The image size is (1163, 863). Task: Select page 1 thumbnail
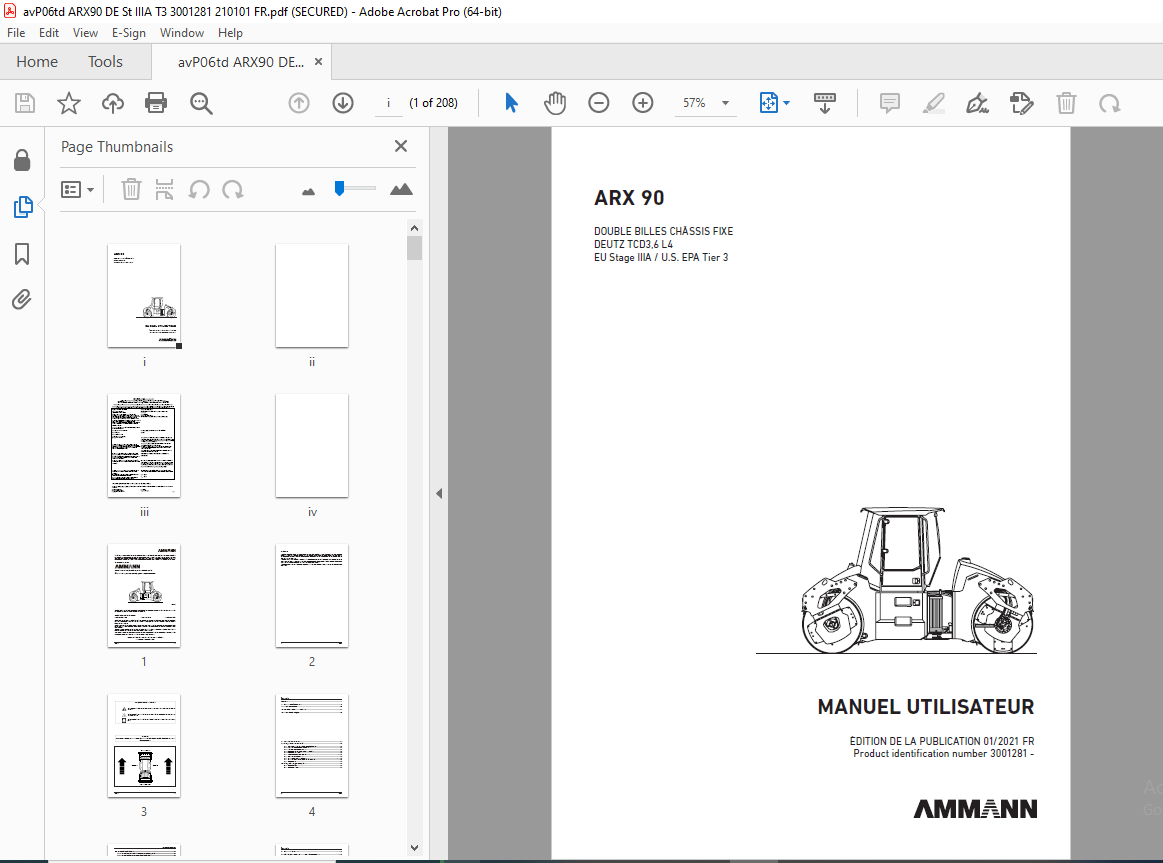click(144, 595)
